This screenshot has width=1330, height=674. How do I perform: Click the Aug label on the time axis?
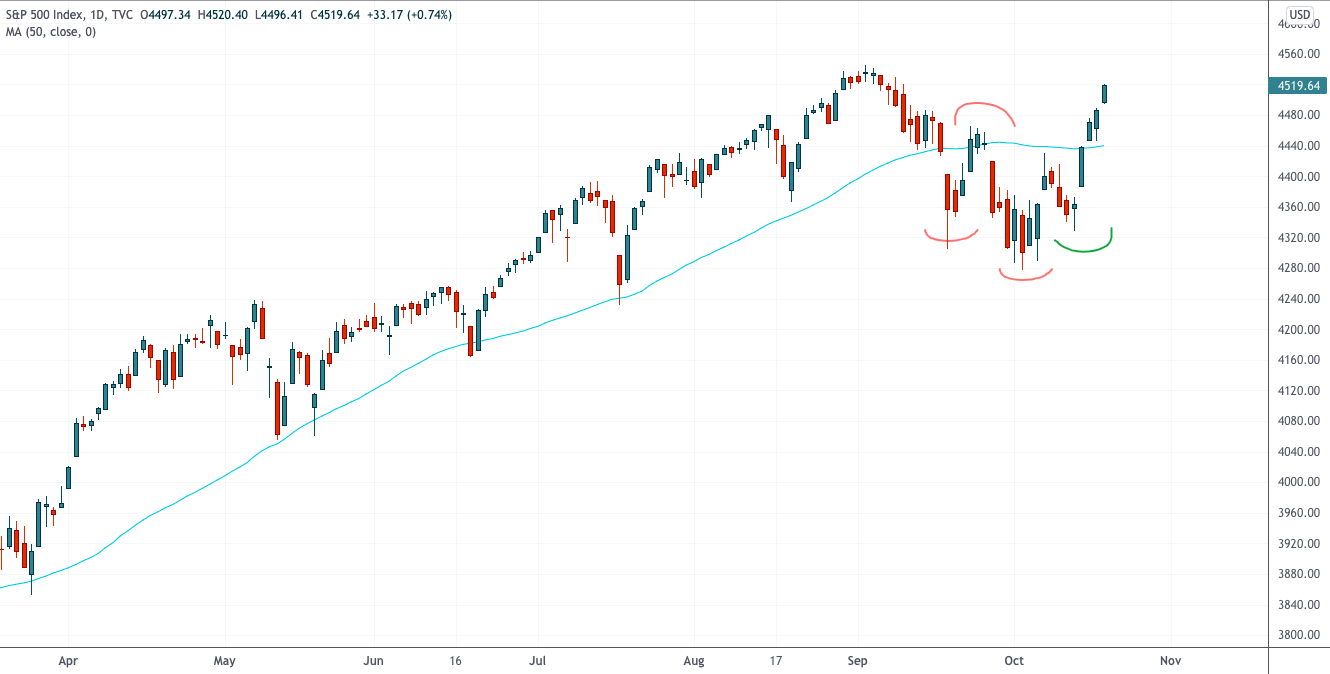[694, 661]
